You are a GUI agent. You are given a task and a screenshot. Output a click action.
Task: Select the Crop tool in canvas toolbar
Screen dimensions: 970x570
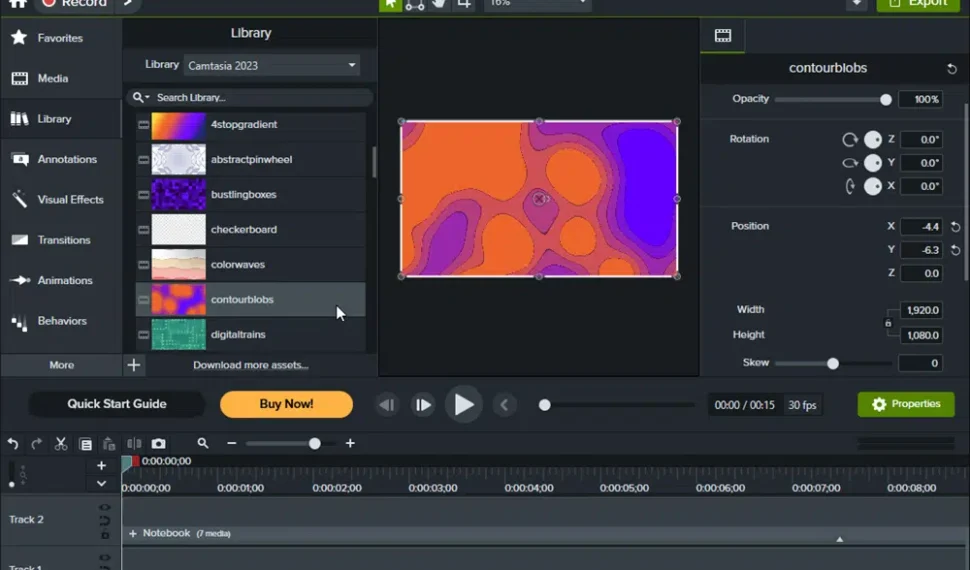(x=464, y=4)
